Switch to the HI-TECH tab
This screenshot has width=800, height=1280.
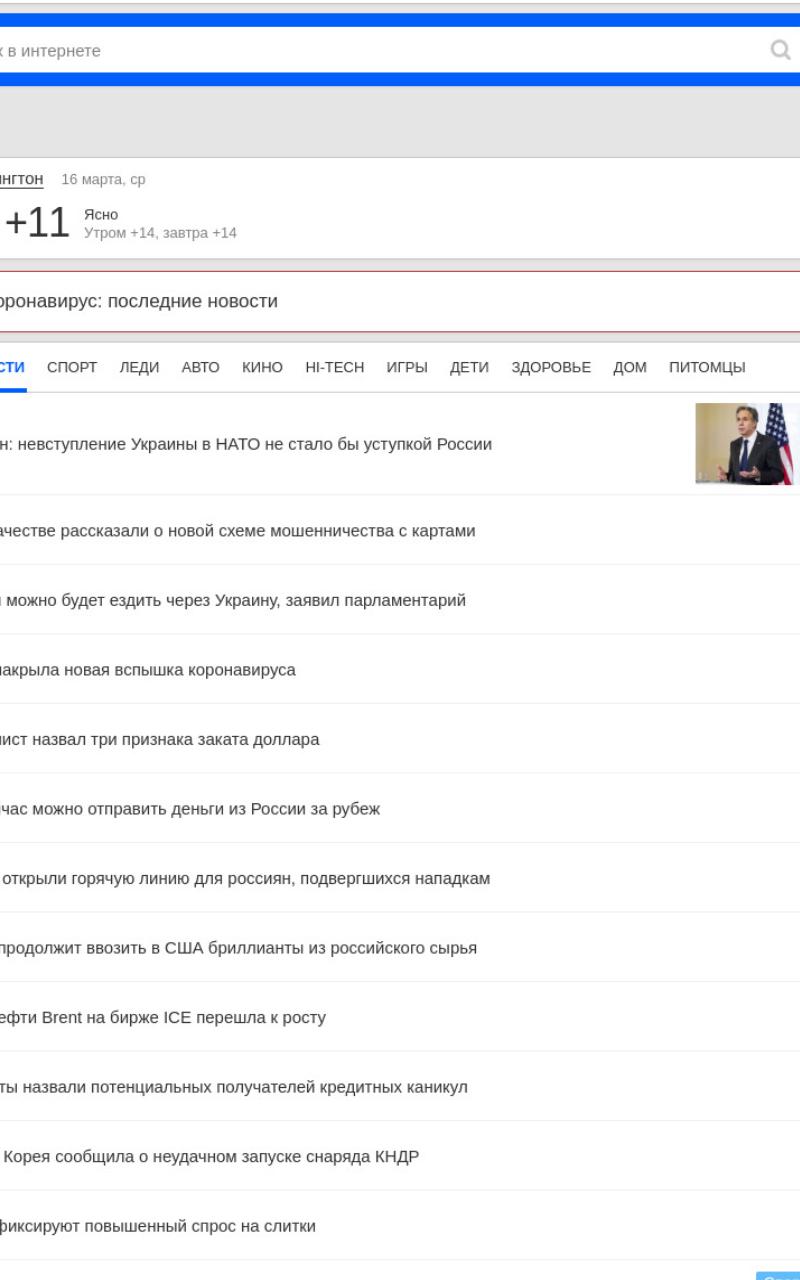(334, 367)
